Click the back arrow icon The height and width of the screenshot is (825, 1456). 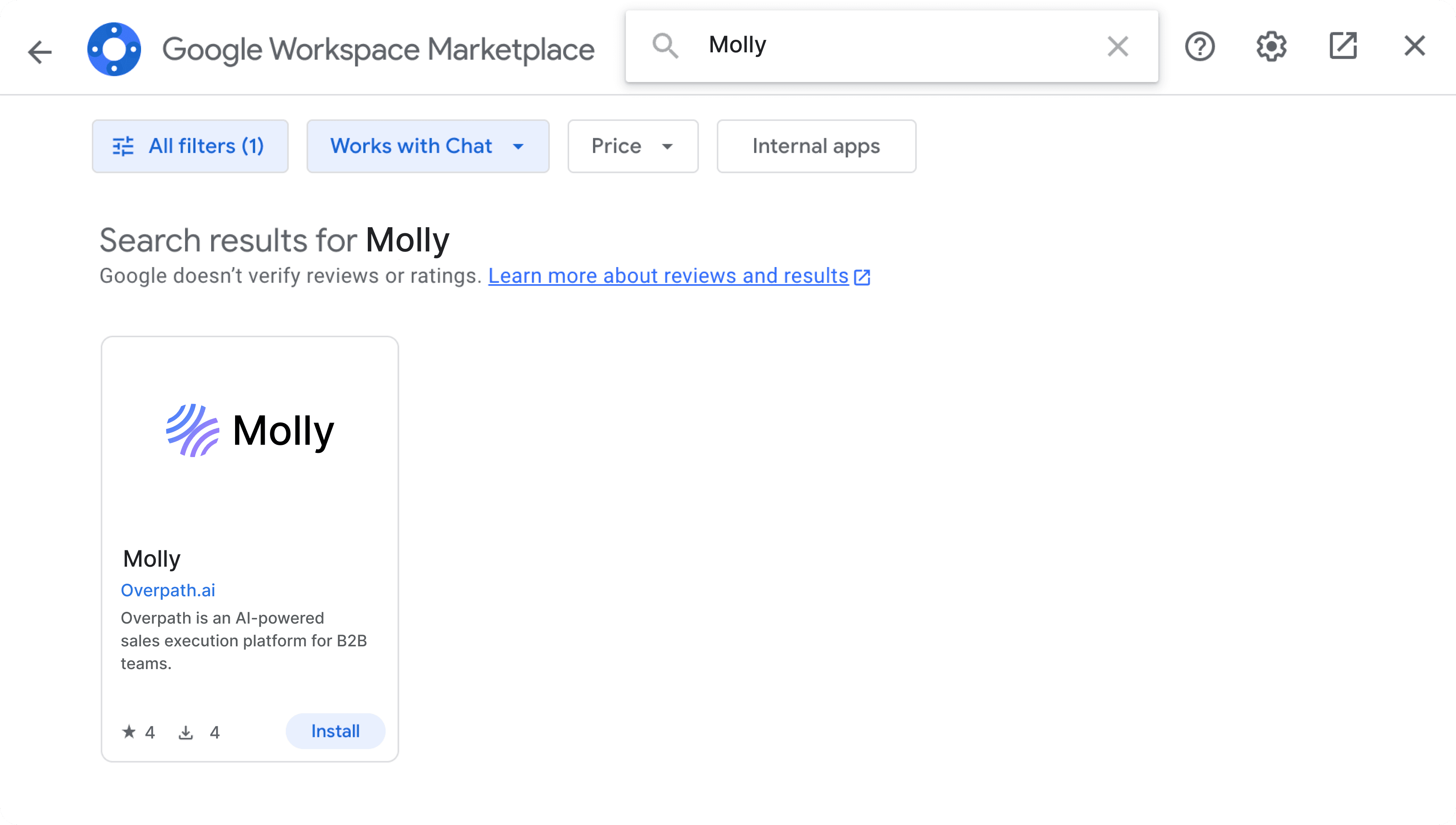coord(40,52)
